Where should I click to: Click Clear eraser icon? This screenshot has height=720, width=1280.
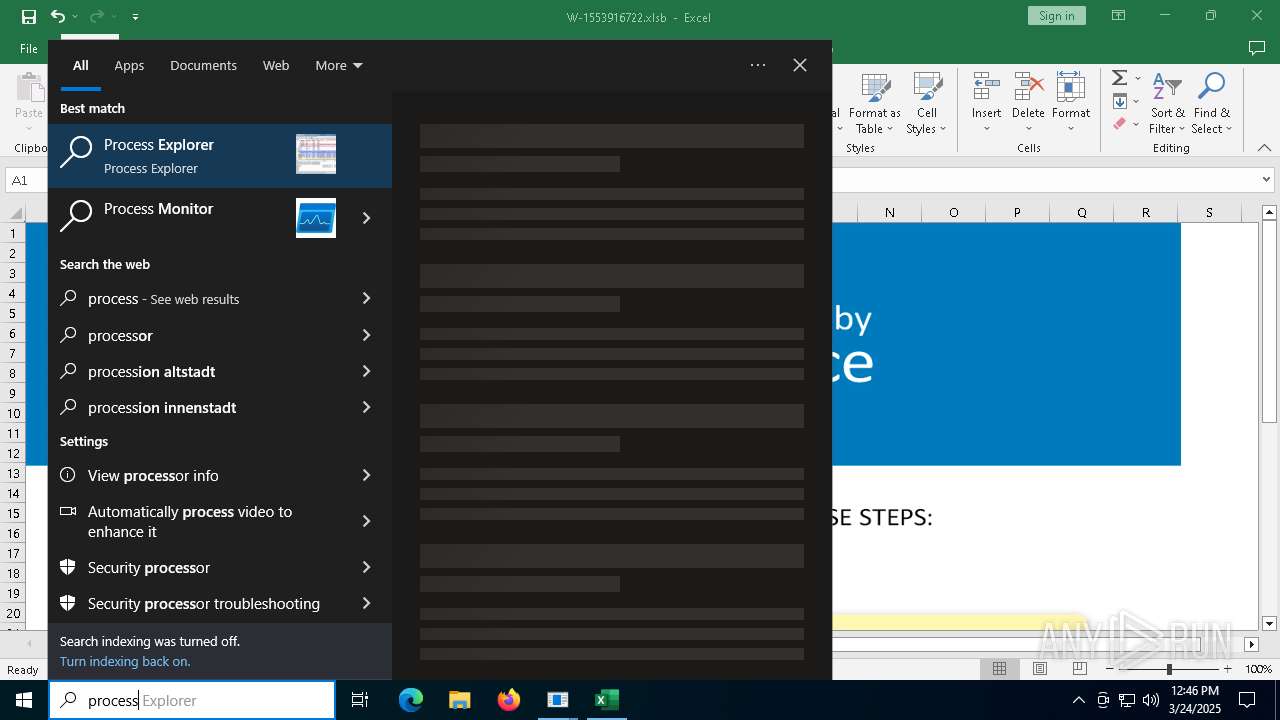(1120, 124)
